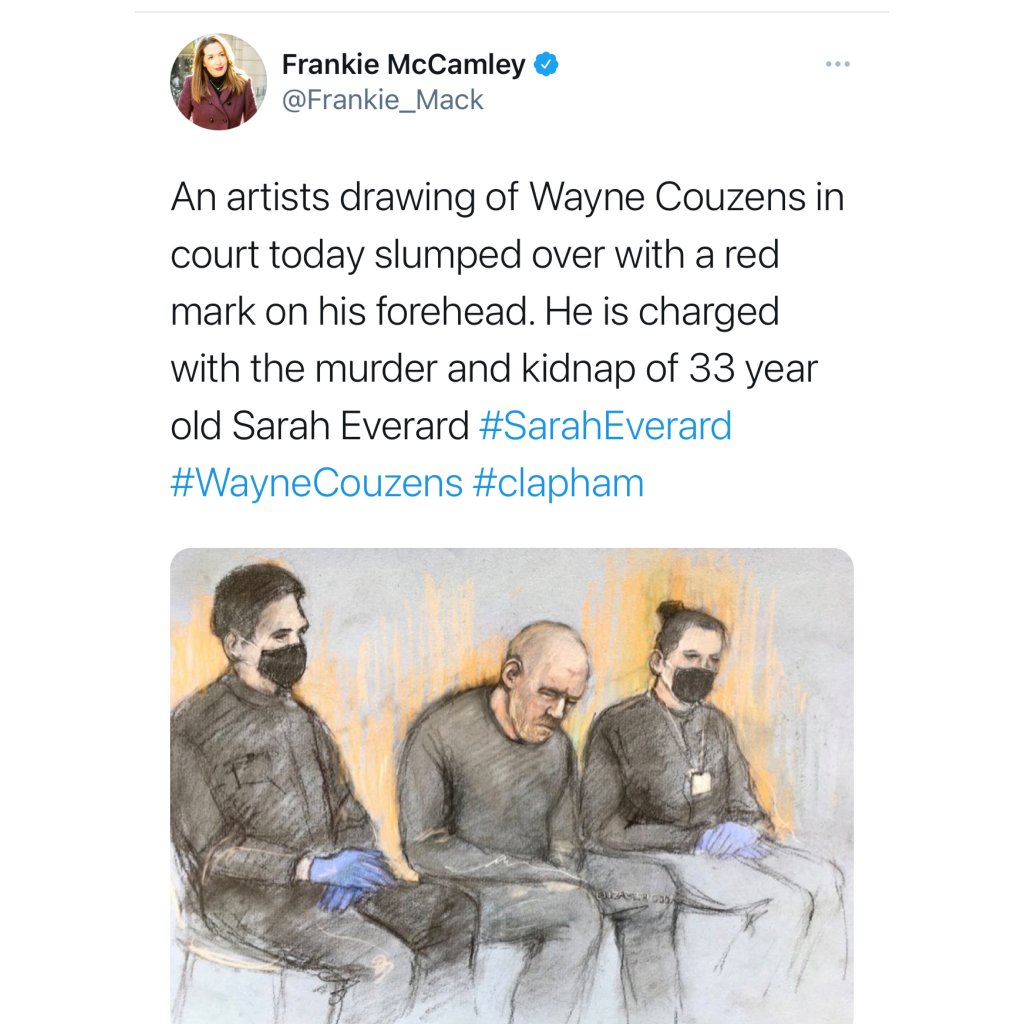Click the left officer's black face mask
The height and width of the screenshot is (1024, 1024).
[282, 665]
